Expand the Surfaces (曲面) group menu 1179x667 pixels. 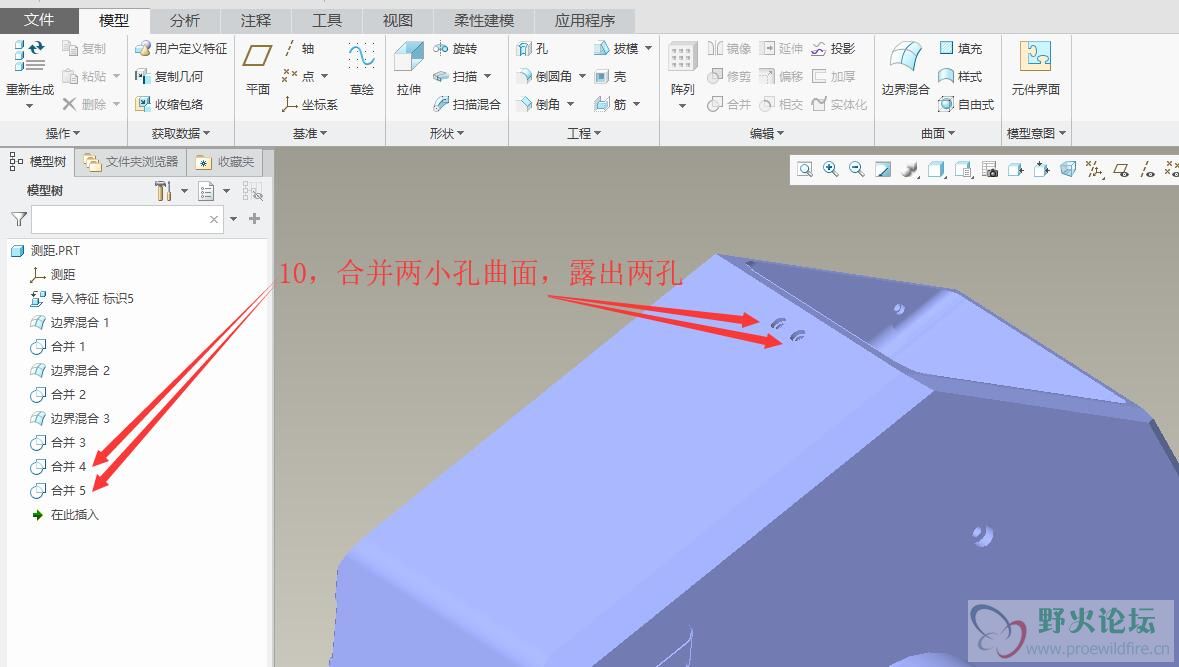(938, 133)
